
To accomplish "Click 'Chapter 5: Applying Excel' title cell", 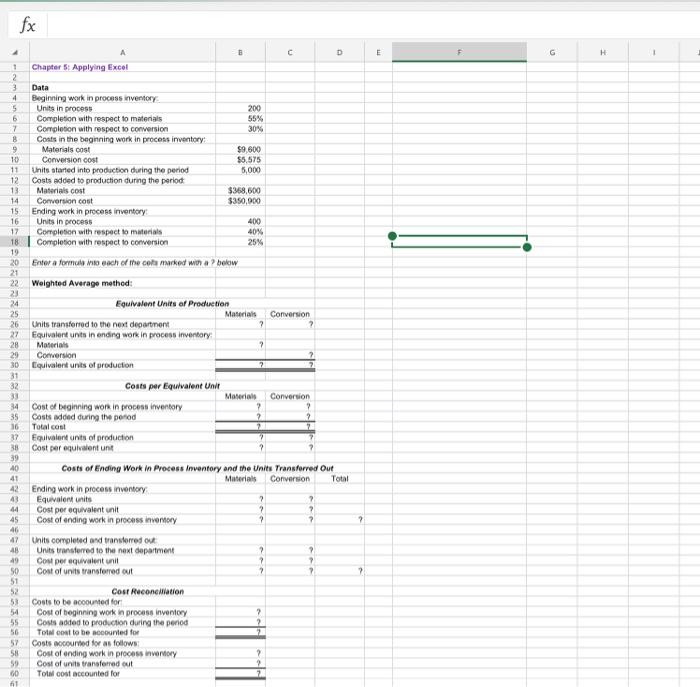I will coord(79,67).
